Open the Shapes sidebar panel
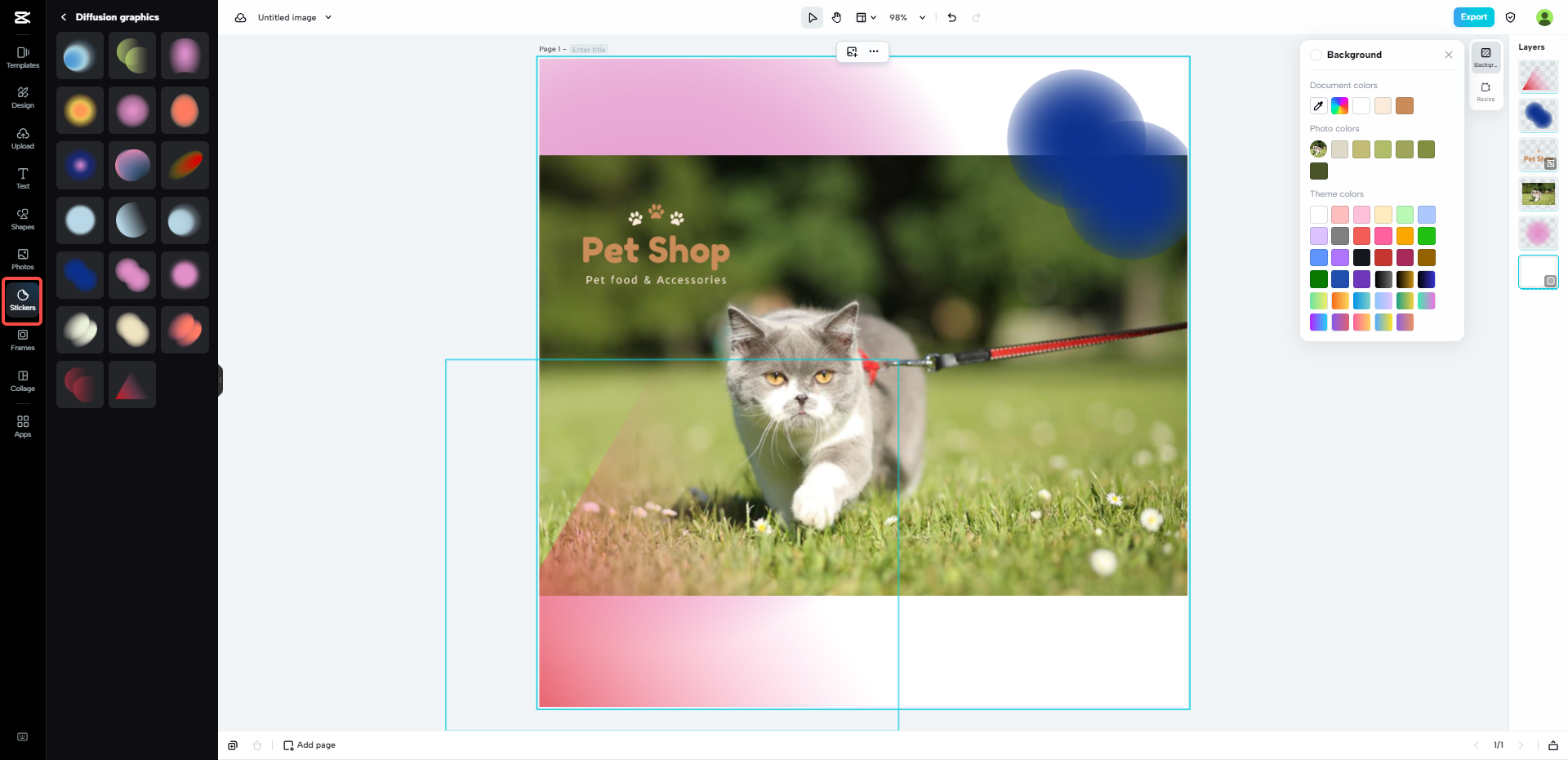This screenshot has height=760, width=1568. point(23,219)
